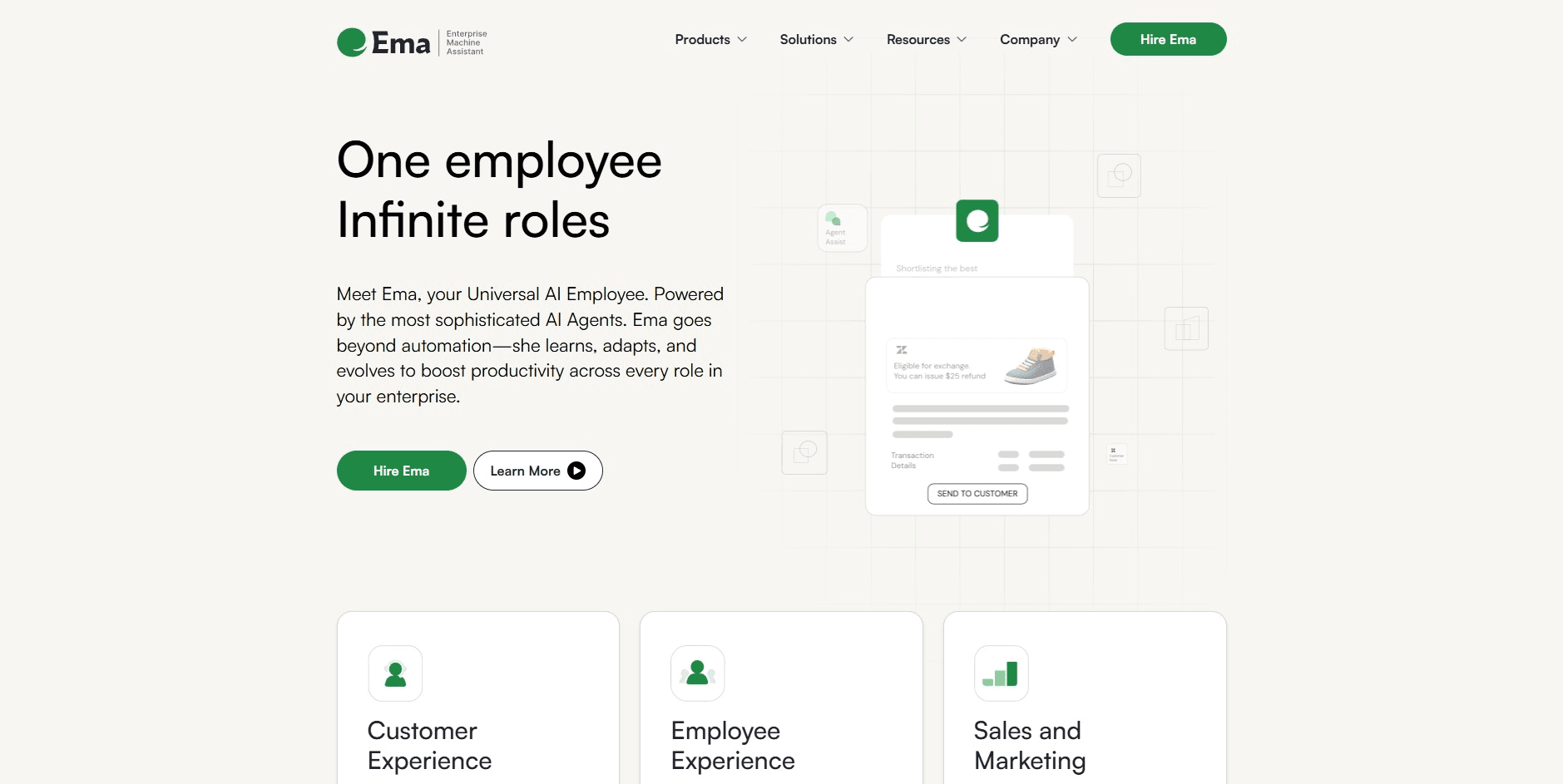
Task: Click the faded chart tile at right
Action: click(x=1186, y=328)
